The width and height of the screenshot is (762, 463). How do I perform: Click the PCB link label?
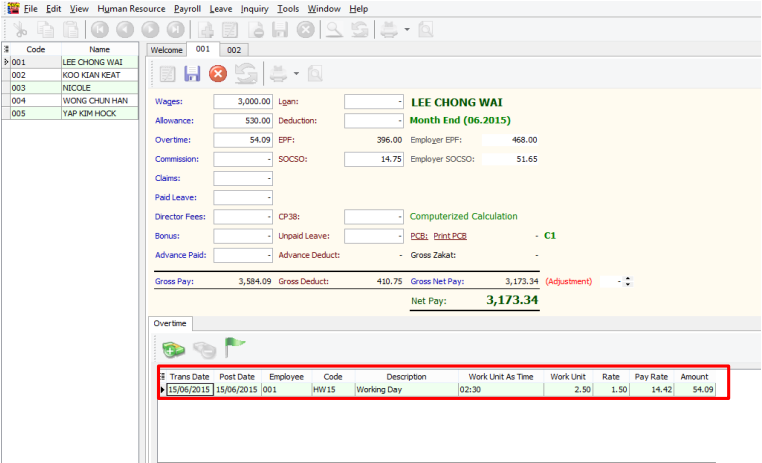[x=418, y=236]
